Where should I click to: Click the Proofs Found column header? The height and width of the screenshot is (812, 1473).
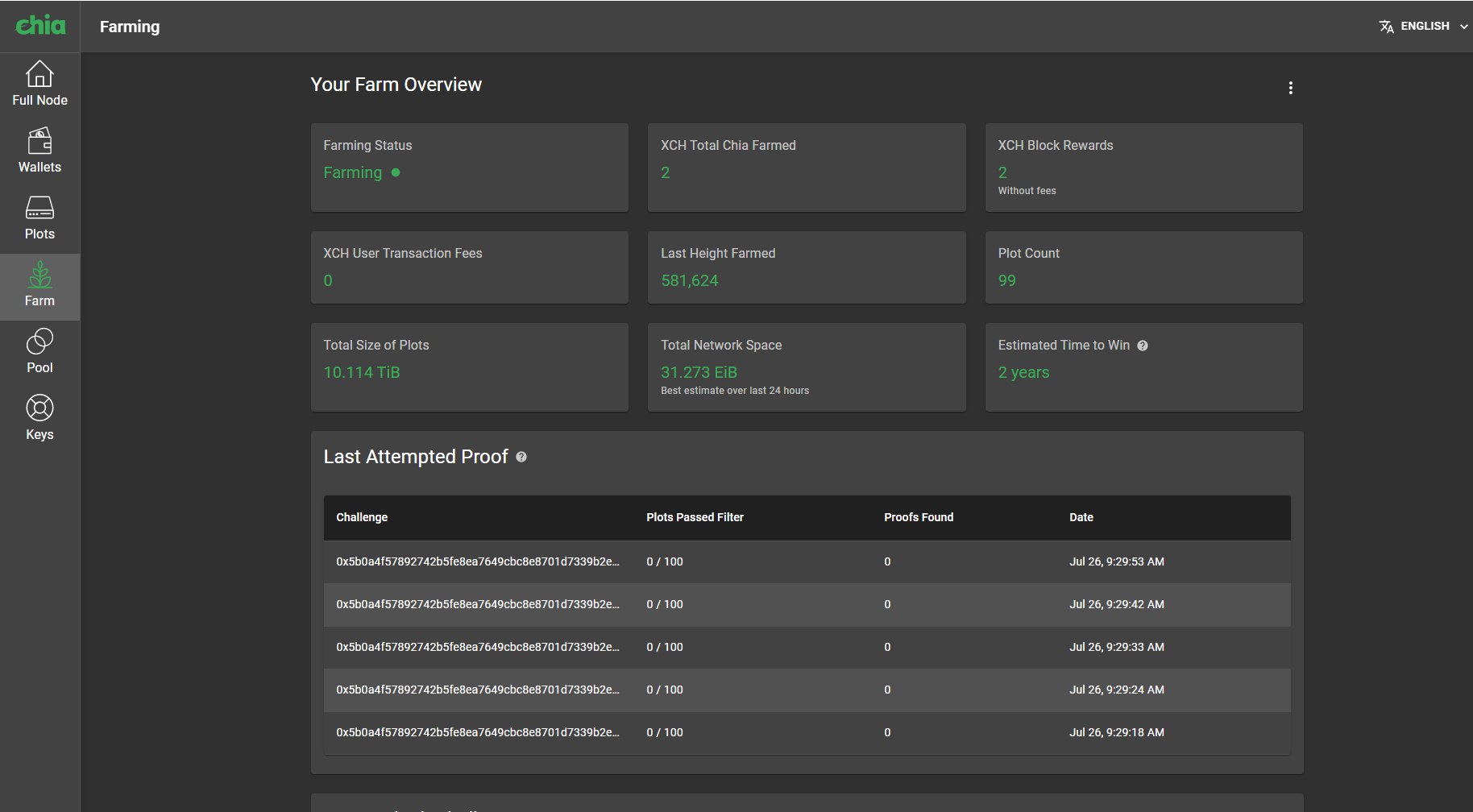919,517
